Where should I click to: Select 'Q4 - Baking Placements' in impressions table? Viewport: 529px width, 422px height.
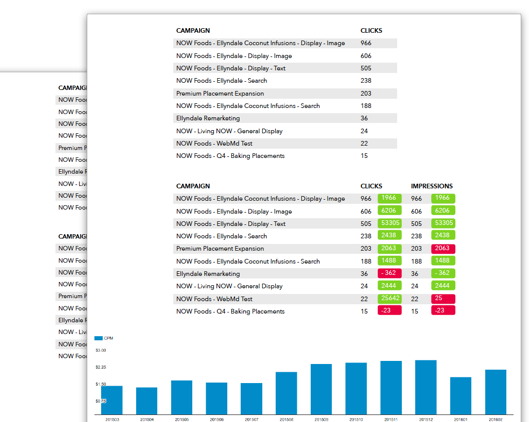[x=230, y=311]
